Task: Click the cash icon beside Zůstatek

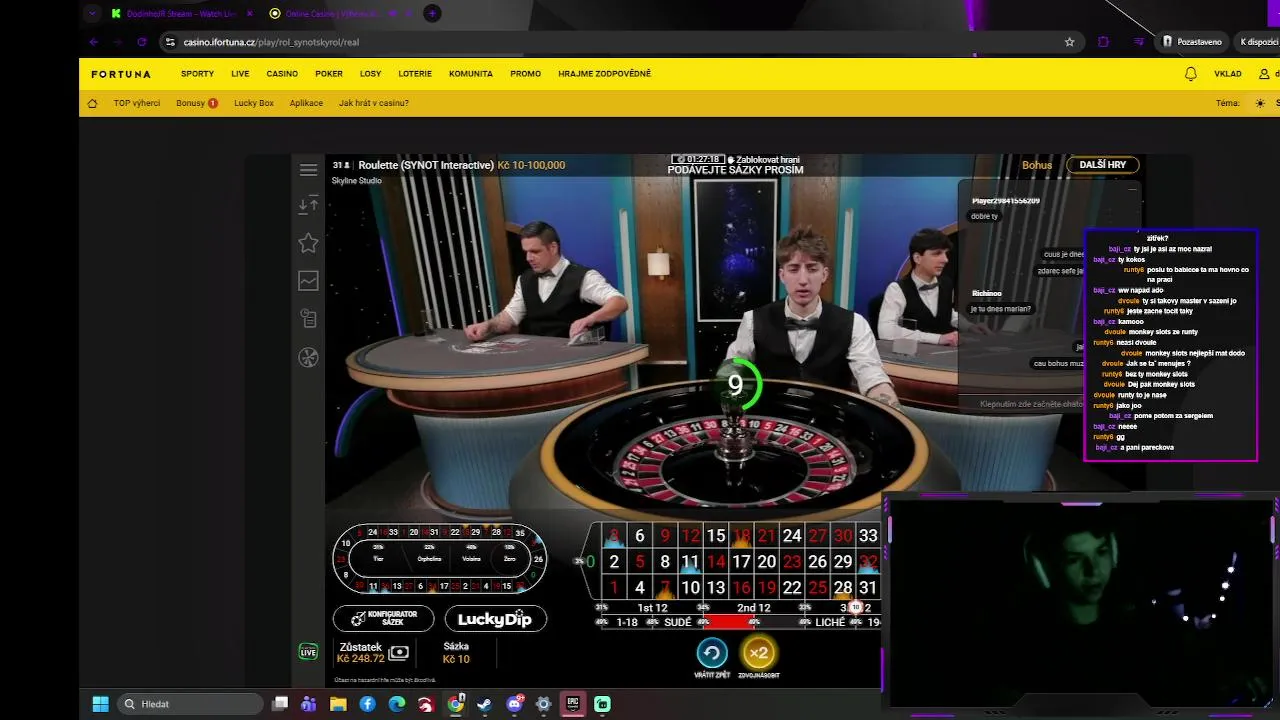Action: (398, 653)
